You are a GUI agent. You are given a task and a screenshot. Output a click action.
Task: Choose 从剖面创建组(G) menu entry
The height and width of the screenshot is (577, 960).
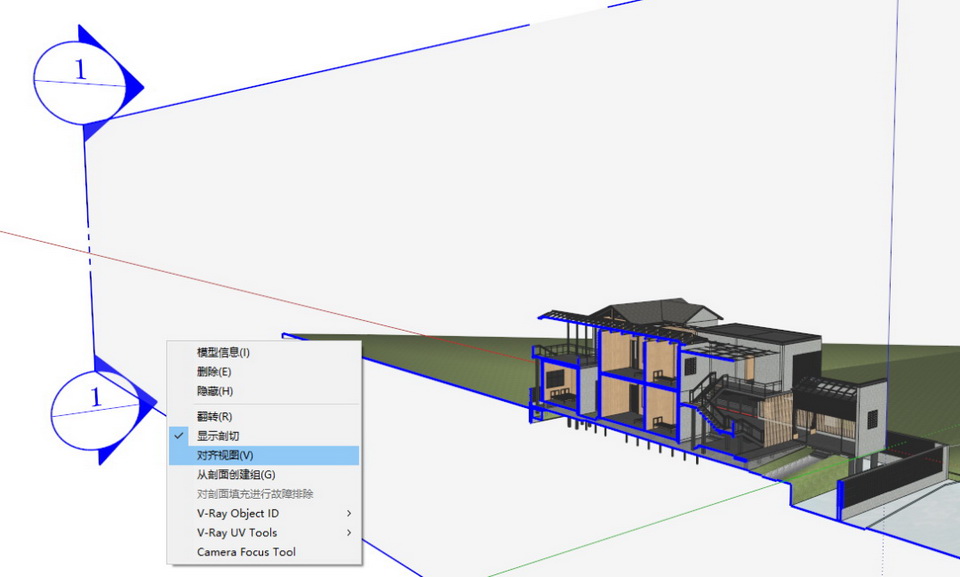[x=235, y=474]
